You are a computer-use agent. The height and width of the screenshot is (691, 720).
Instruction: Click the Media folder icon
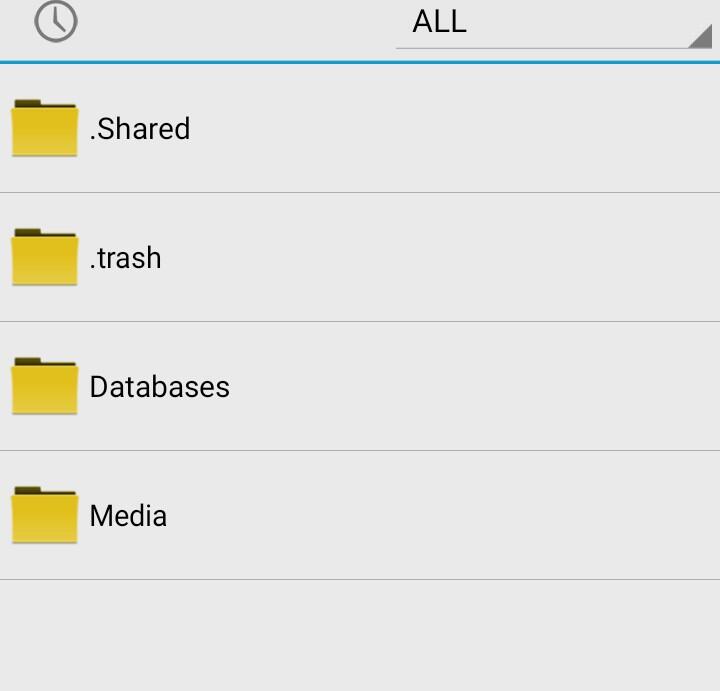45,515
